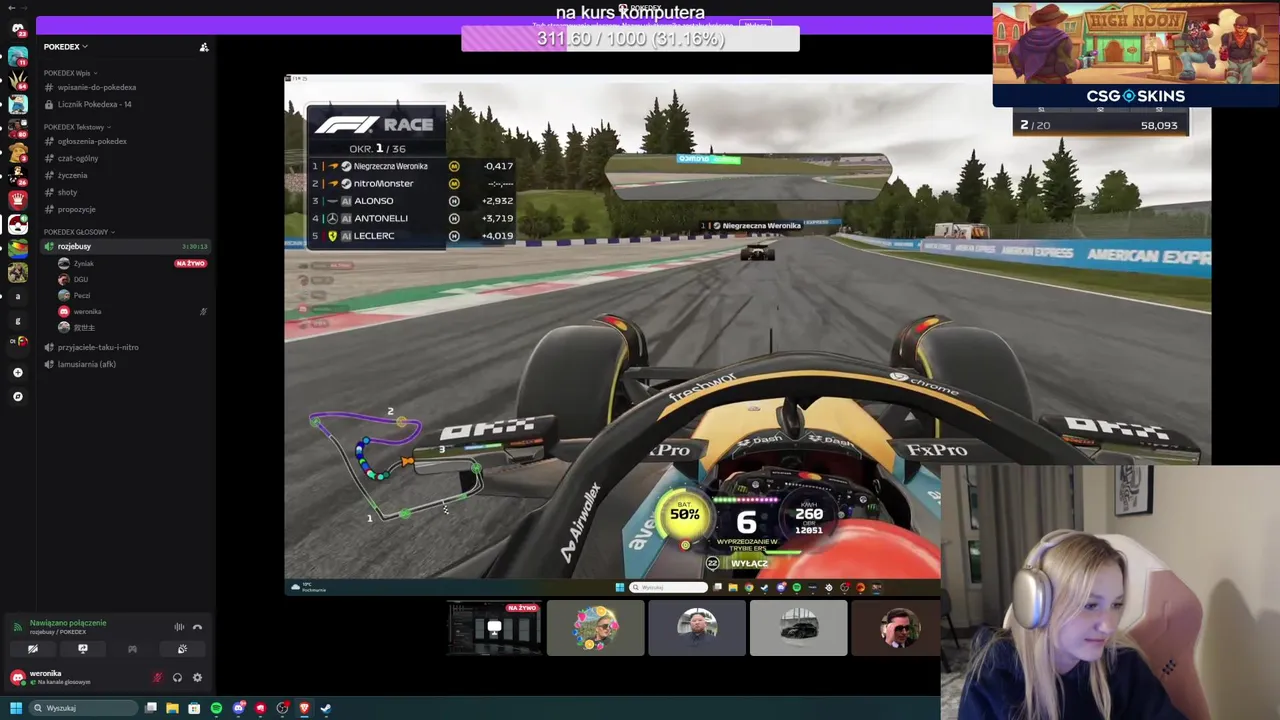Screen dimensions: 1280x720
Task: Open the server labeled 'g'
Action: tap(18, 321)
